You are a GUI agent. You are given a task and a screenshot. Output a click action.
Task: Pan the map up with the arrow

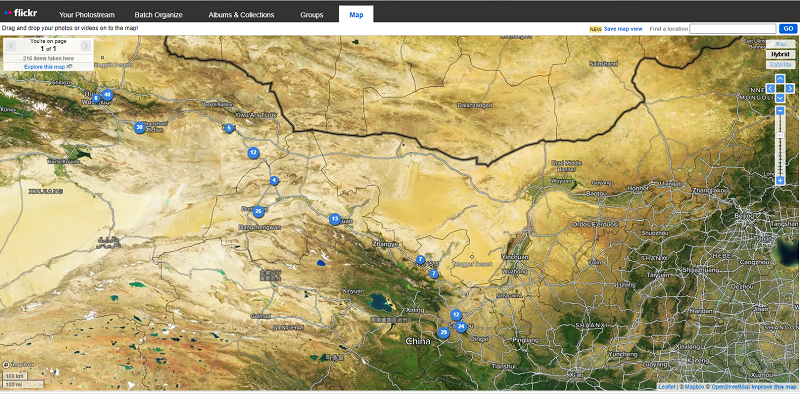[x=780, y=79]
